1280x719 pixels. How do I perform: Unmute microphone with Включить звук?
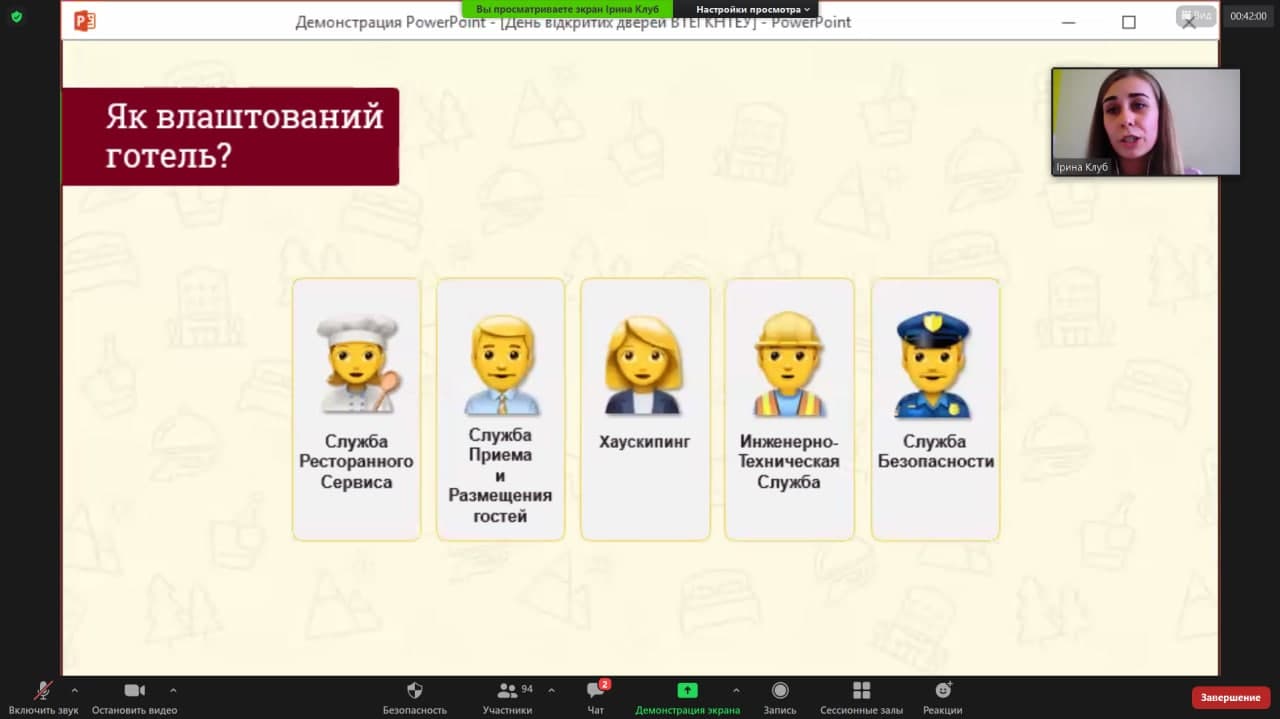43,691
